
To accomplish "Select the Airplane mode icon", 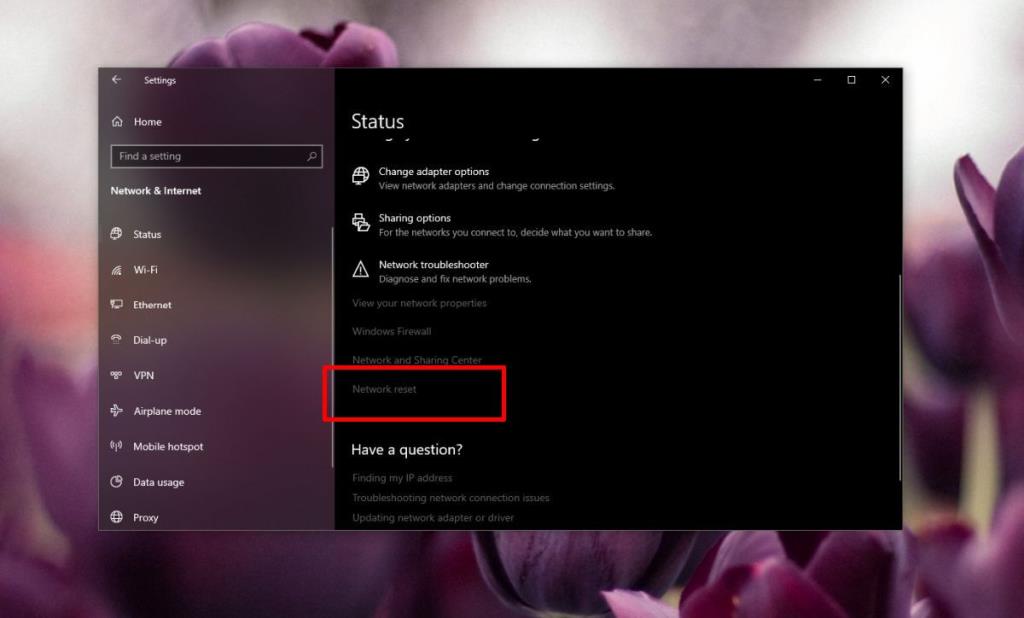I will [x=118, y=411].
